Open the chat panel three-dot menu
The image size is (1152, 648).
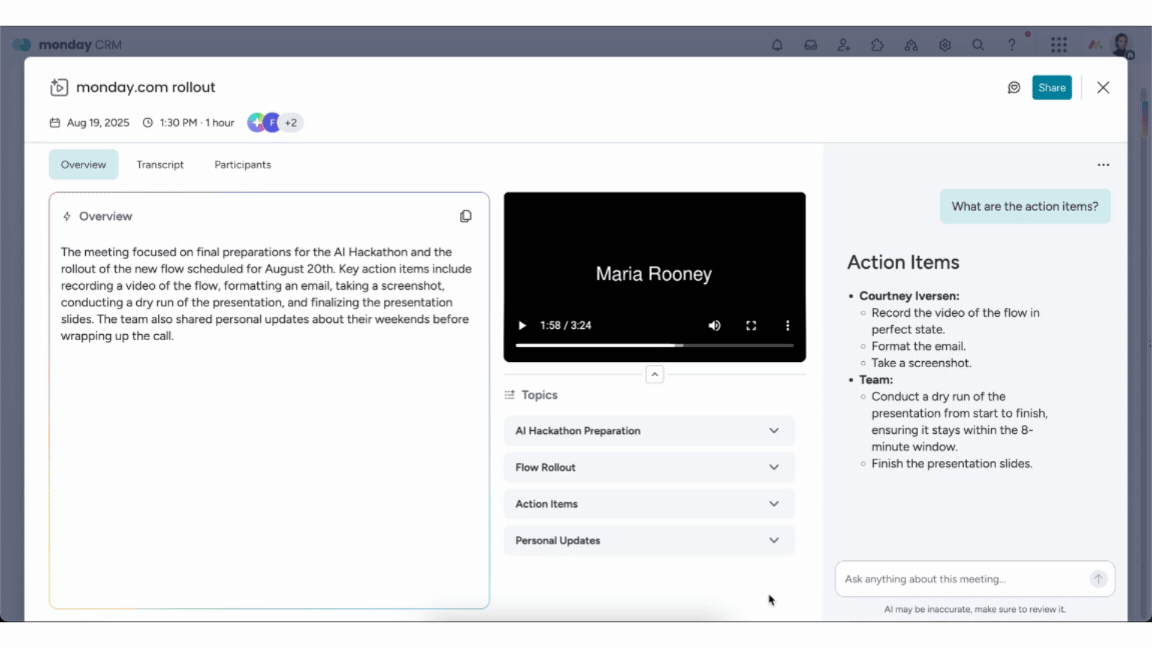(x=1103, y=165)
